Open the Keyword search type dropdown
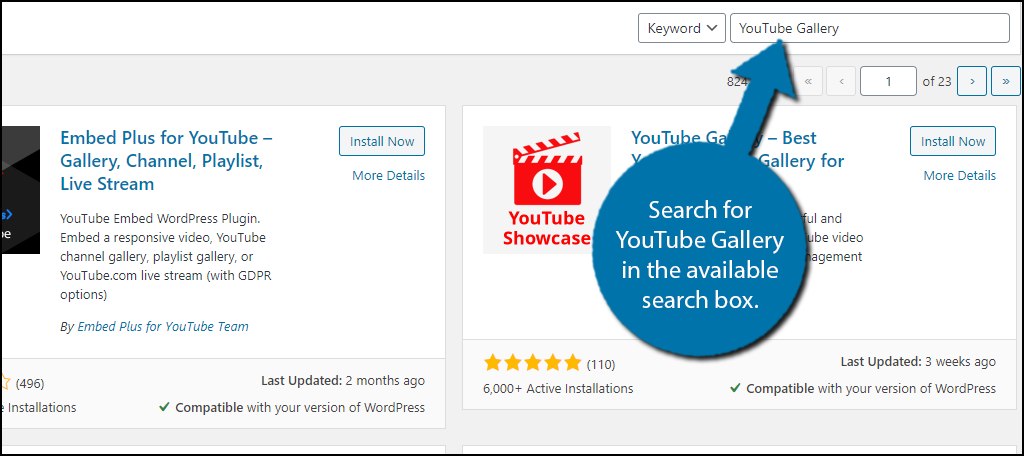Screen dimensions: 1024x456 click(681, 29)
